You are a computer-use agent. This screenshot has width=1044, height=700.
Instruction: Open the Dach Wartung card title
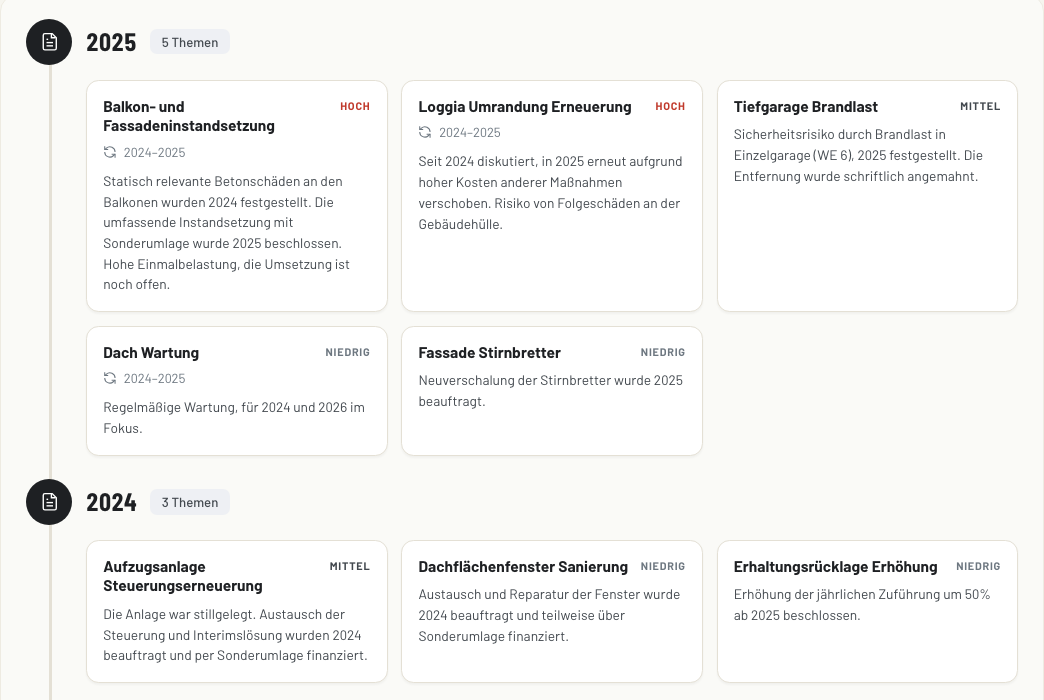pos(151,352)
